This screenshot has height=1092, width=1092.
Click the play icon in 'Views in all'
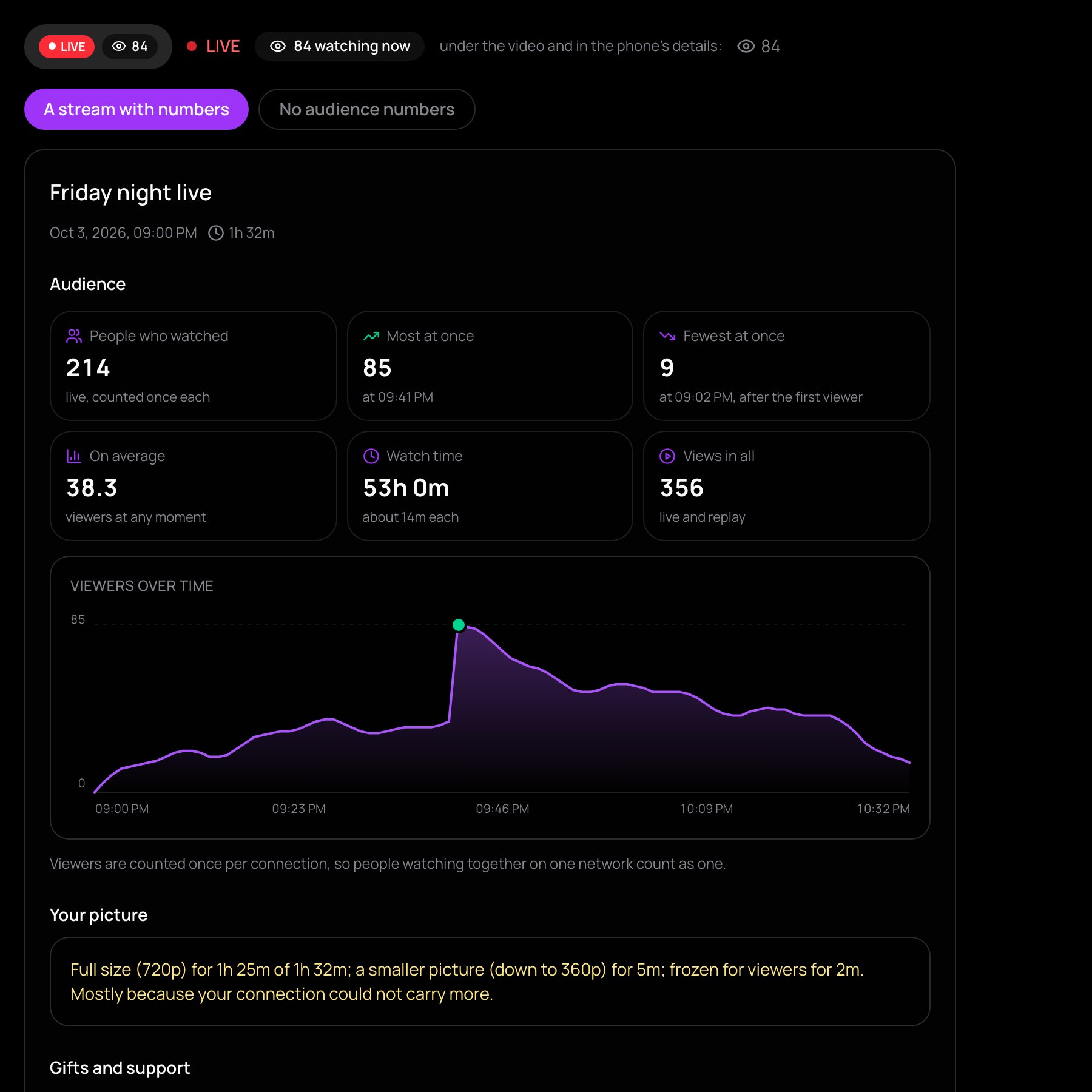pos(667,456)
